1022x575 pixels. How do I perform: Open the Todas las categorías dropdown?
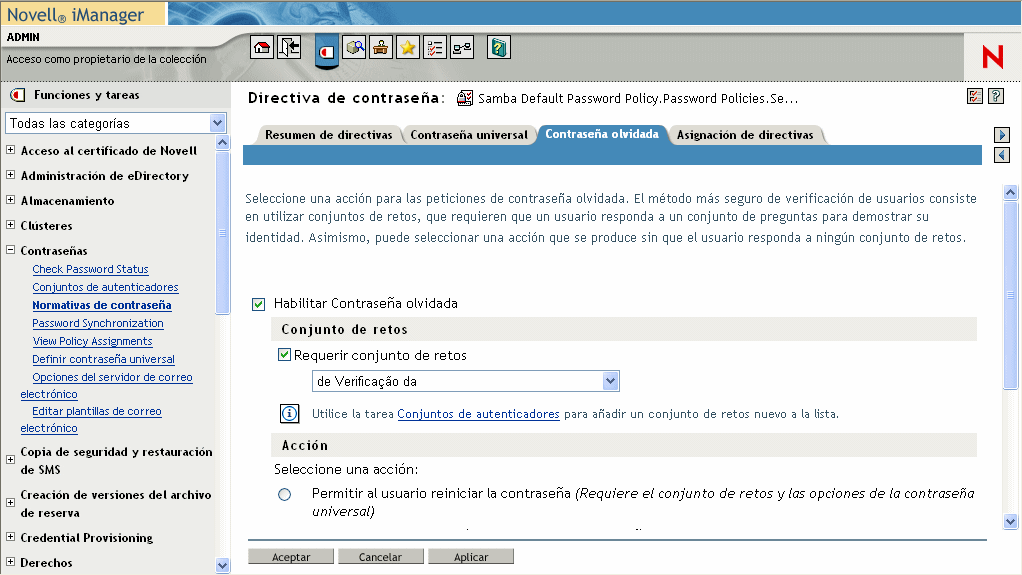[x=116, y=123]
